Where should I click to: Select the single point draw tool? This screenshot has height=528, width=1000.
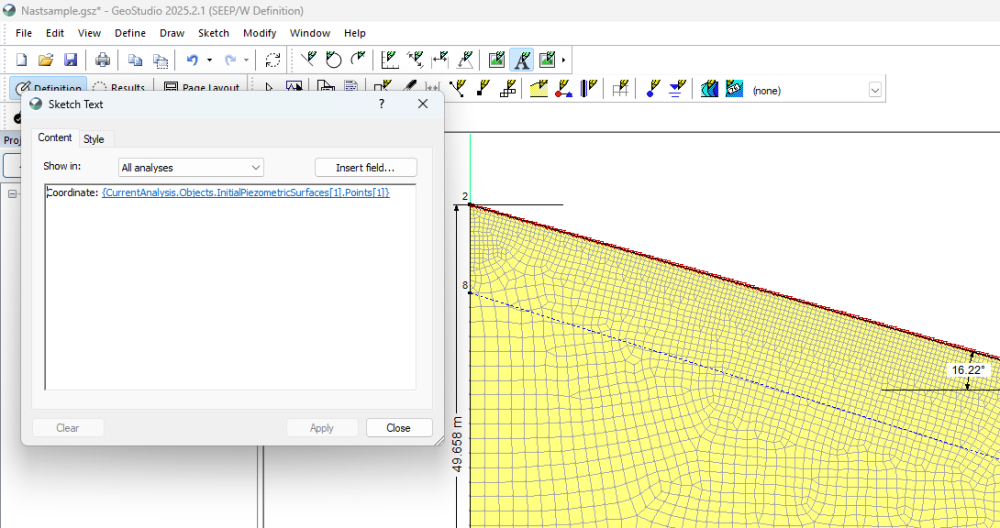pyautogui.click(x=483, y=89)
